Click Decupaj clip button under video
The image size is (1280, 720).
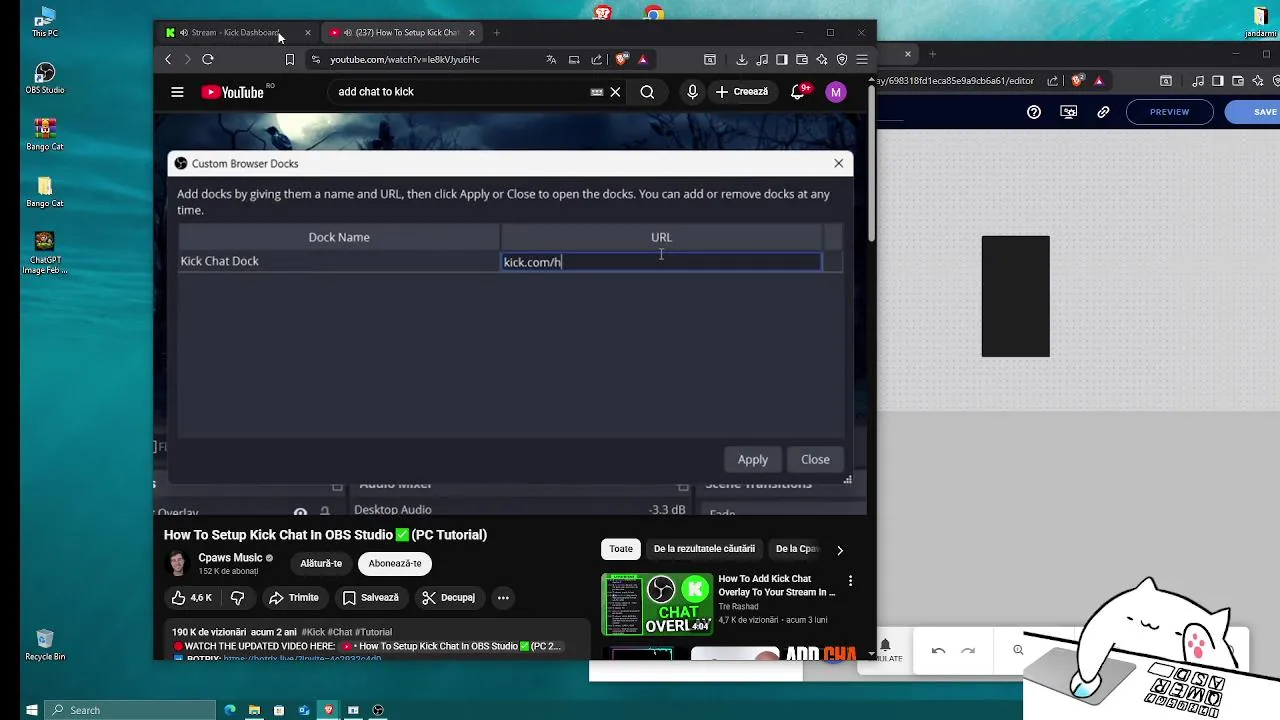pos(448,597)
